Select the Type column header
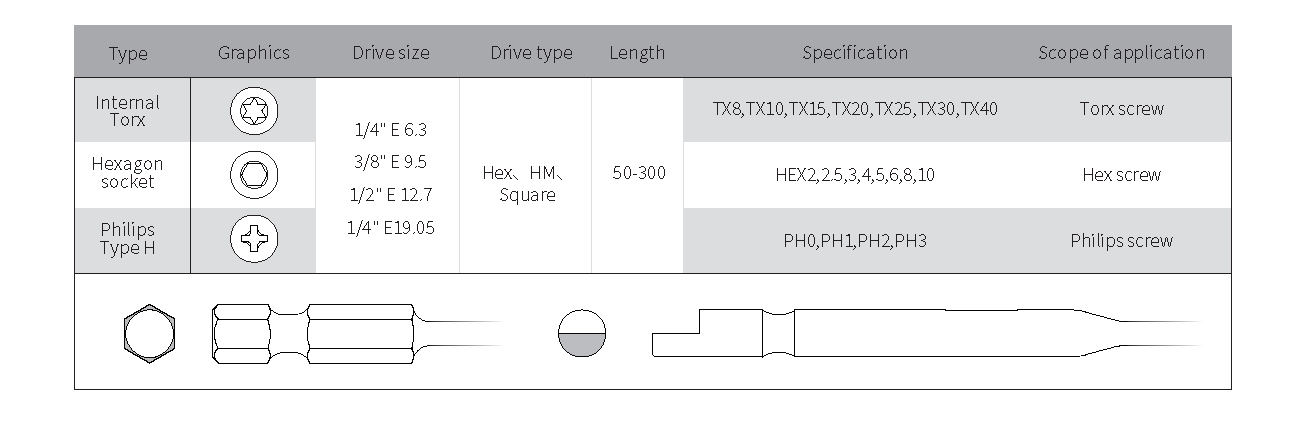The height and width of the screenshot is (432, 1313). click(128, 54)
